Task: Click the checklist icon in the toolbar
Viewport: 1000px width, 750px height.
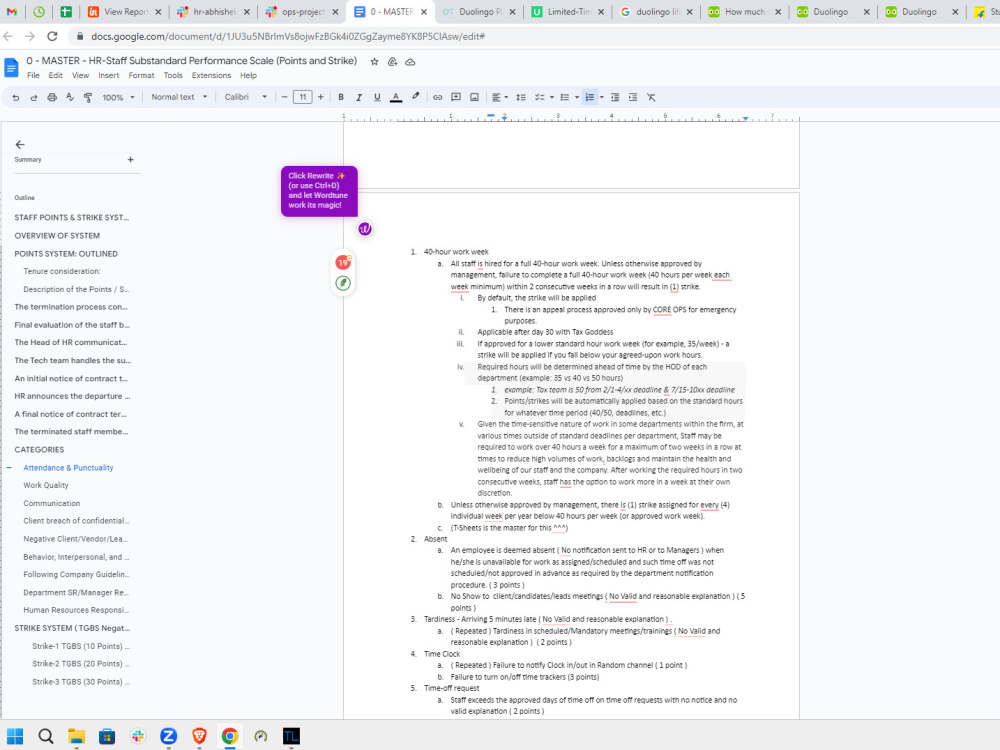Action: tap(540, 98)
